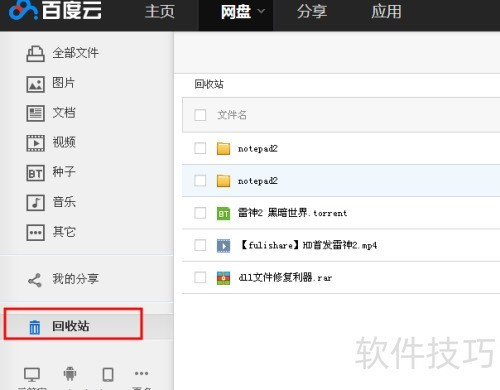
Task: Click the 回收站 breadcrumb title
Action: click(209, 84)
